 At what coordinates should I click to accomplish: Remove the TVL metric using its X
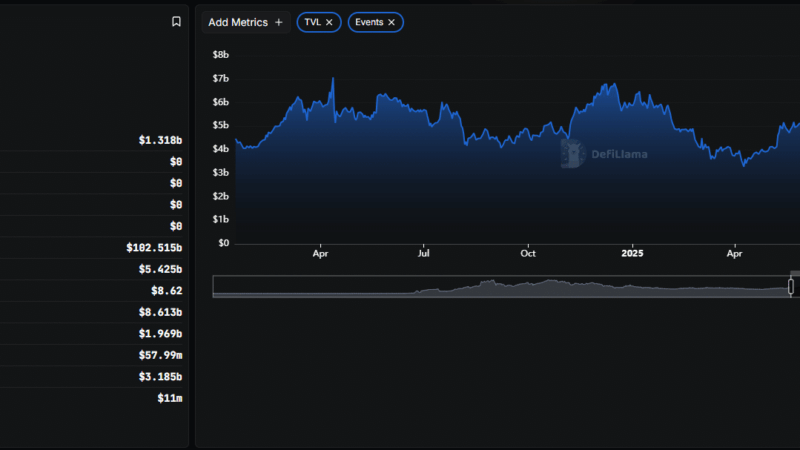coord(329,22)
